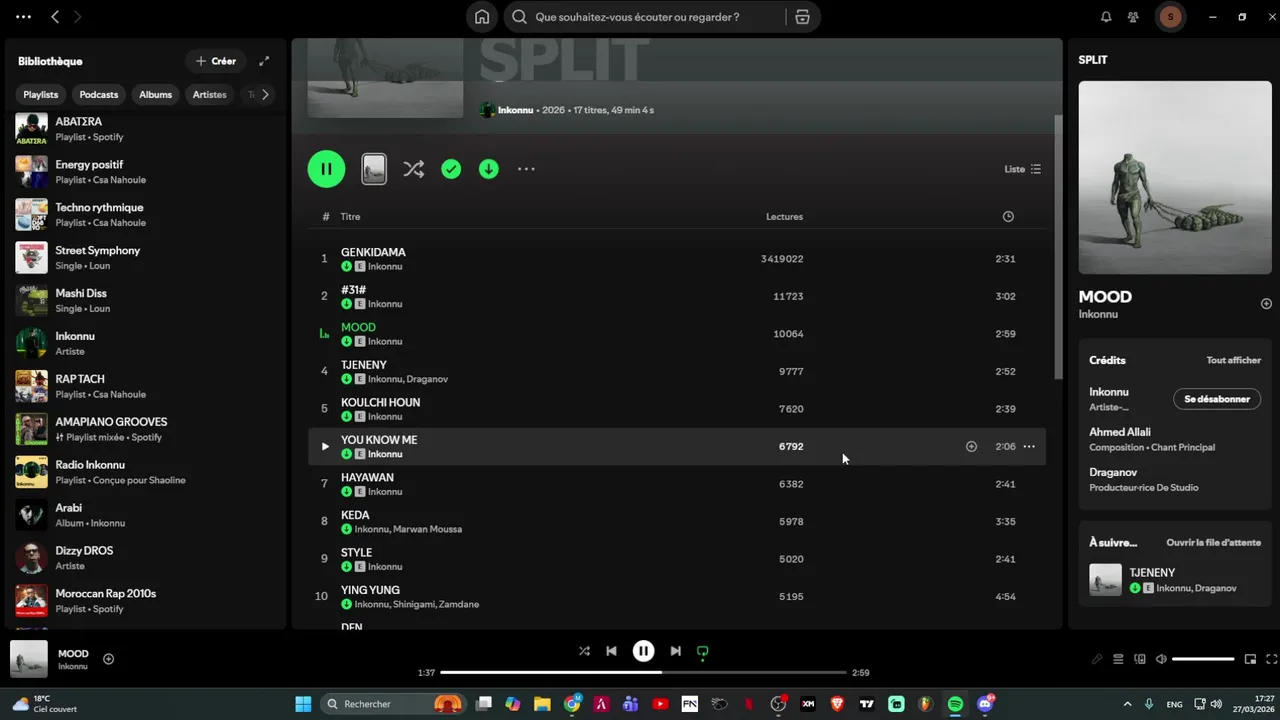Add YOU KNOW ME to liked songs
Viewport: 1280px width, 720px height.
971,446
